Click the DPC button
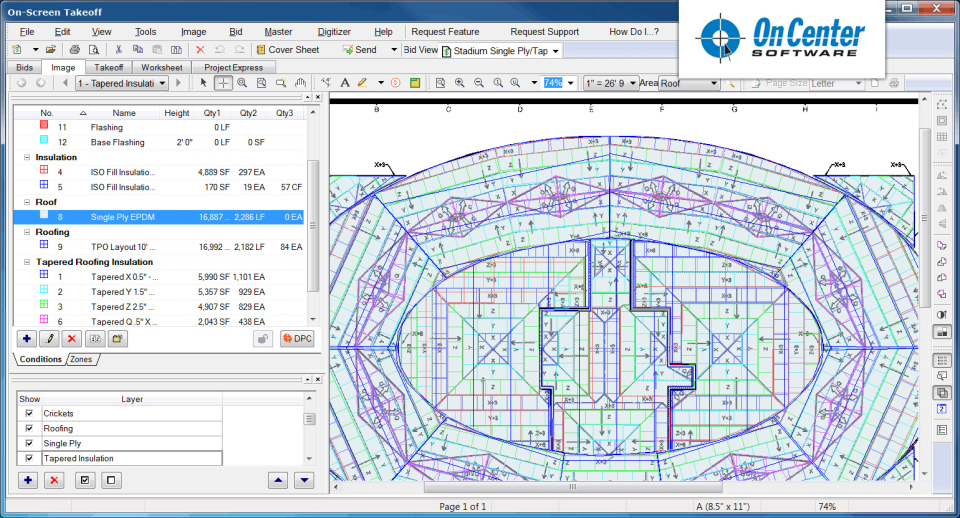The height and width of the screenshot is (518, 960). 297,339
